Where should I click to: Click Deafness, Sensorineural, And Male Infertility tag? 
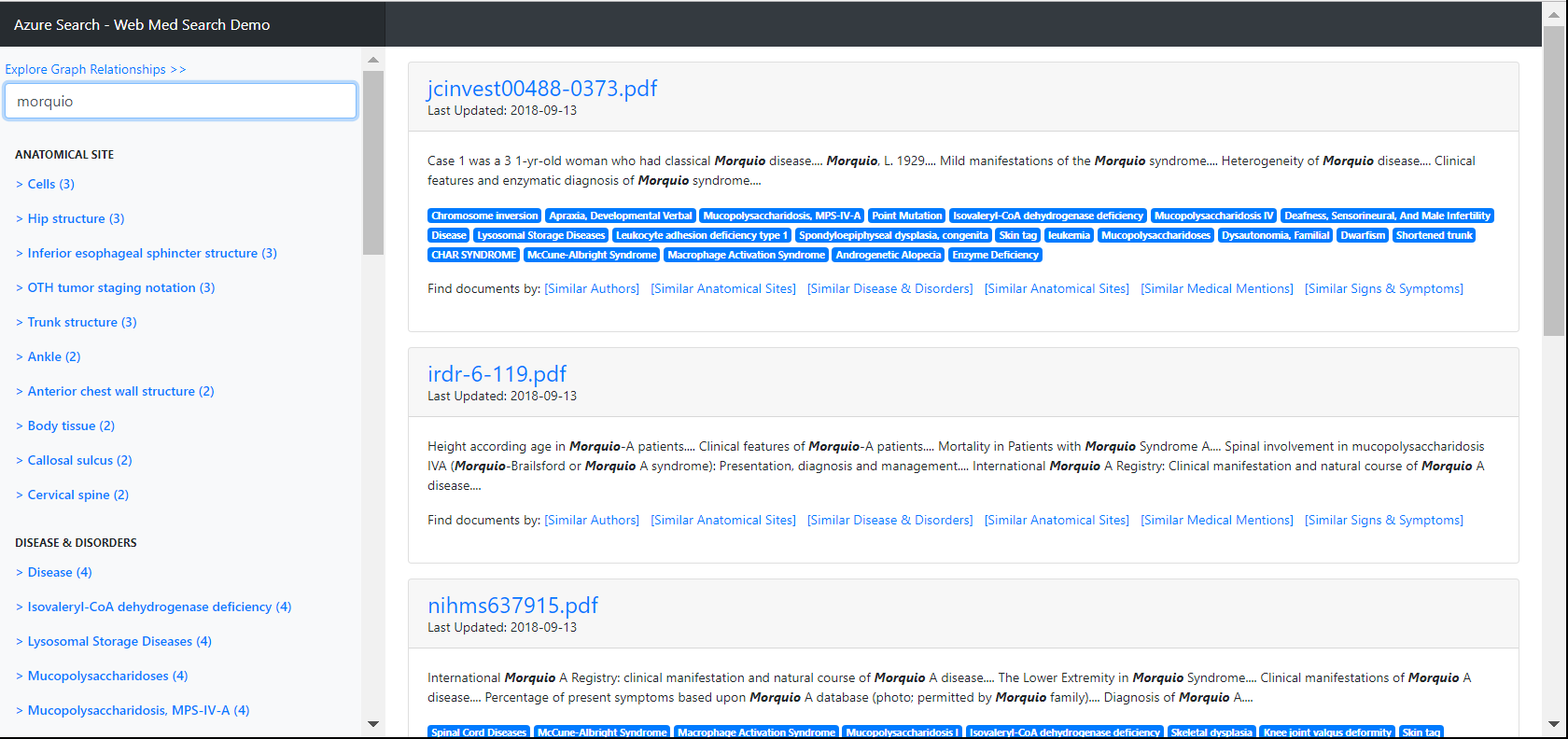1387,216
